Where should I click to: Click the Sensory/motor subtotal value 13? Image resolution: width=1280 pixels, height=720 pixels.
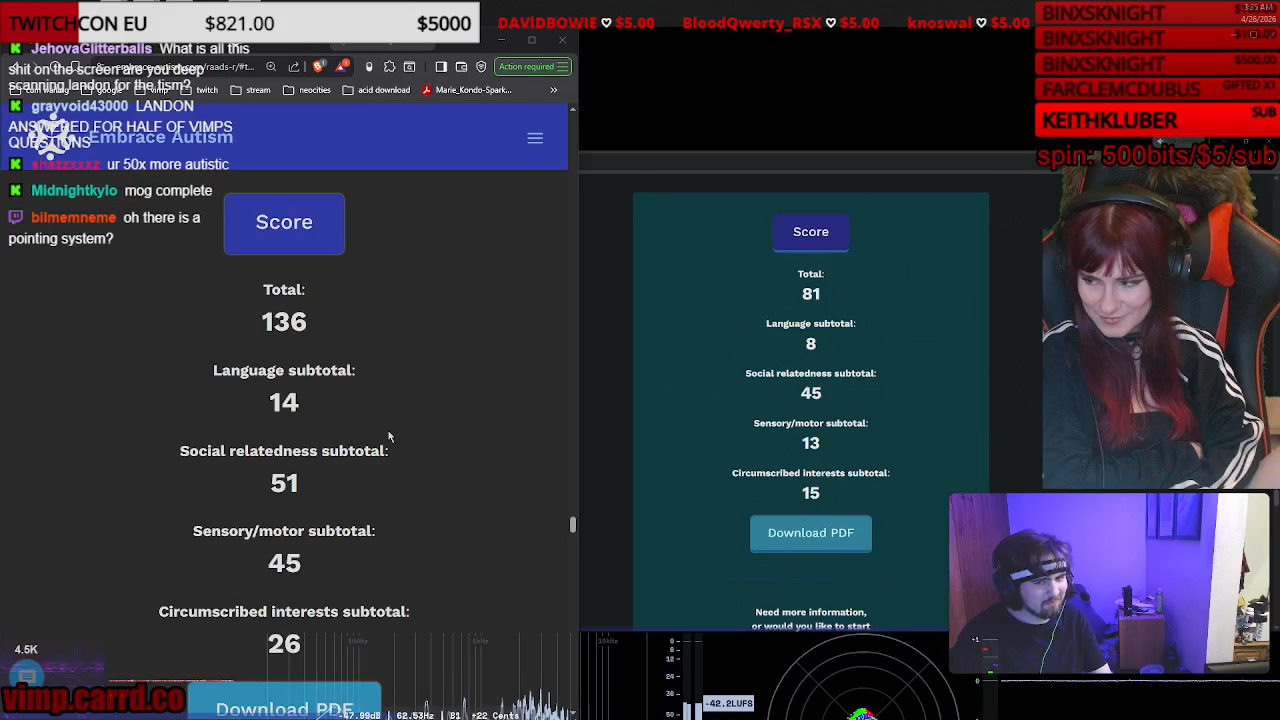[811, 443]
